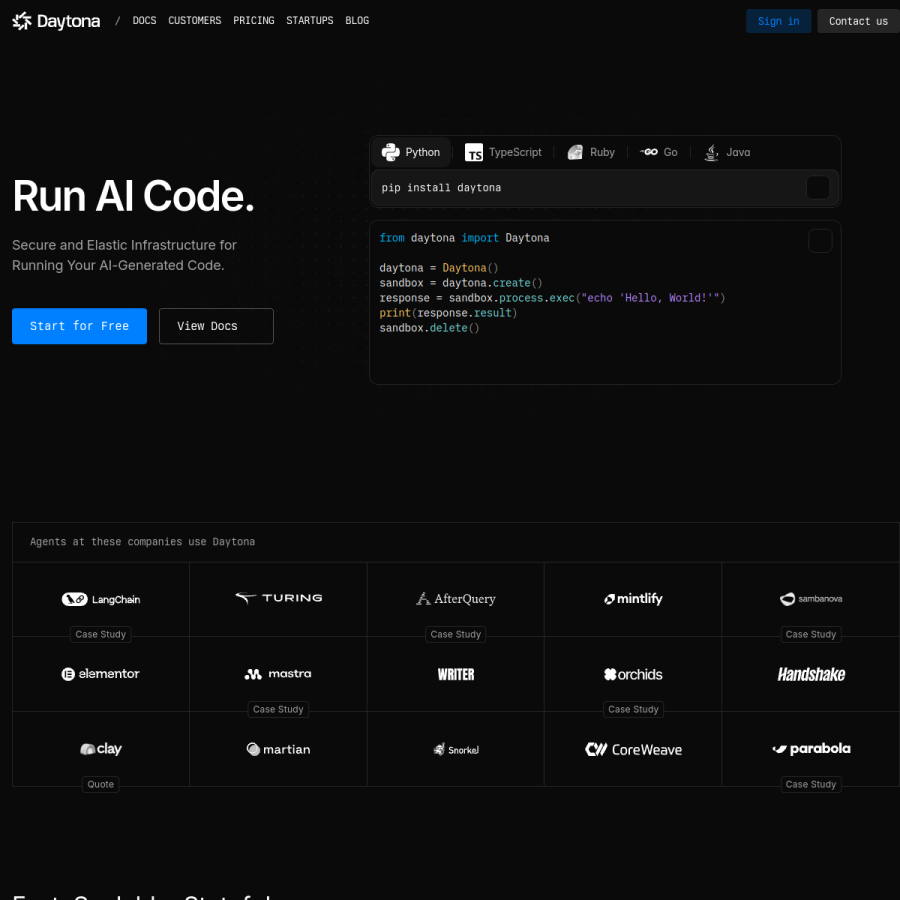
Task: Click the Snorkel company logo
Action: [456, 750]
